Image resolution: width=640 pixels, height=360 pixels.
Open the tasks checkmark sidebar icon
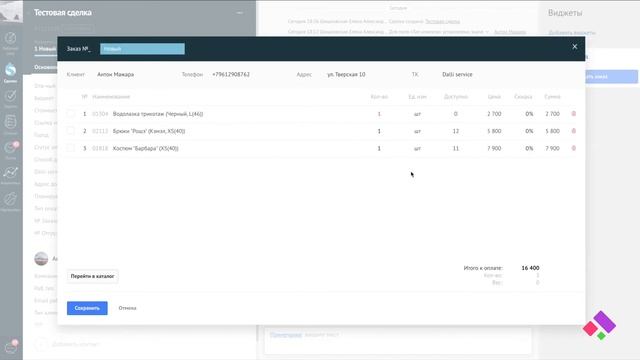tap(11, 96)
